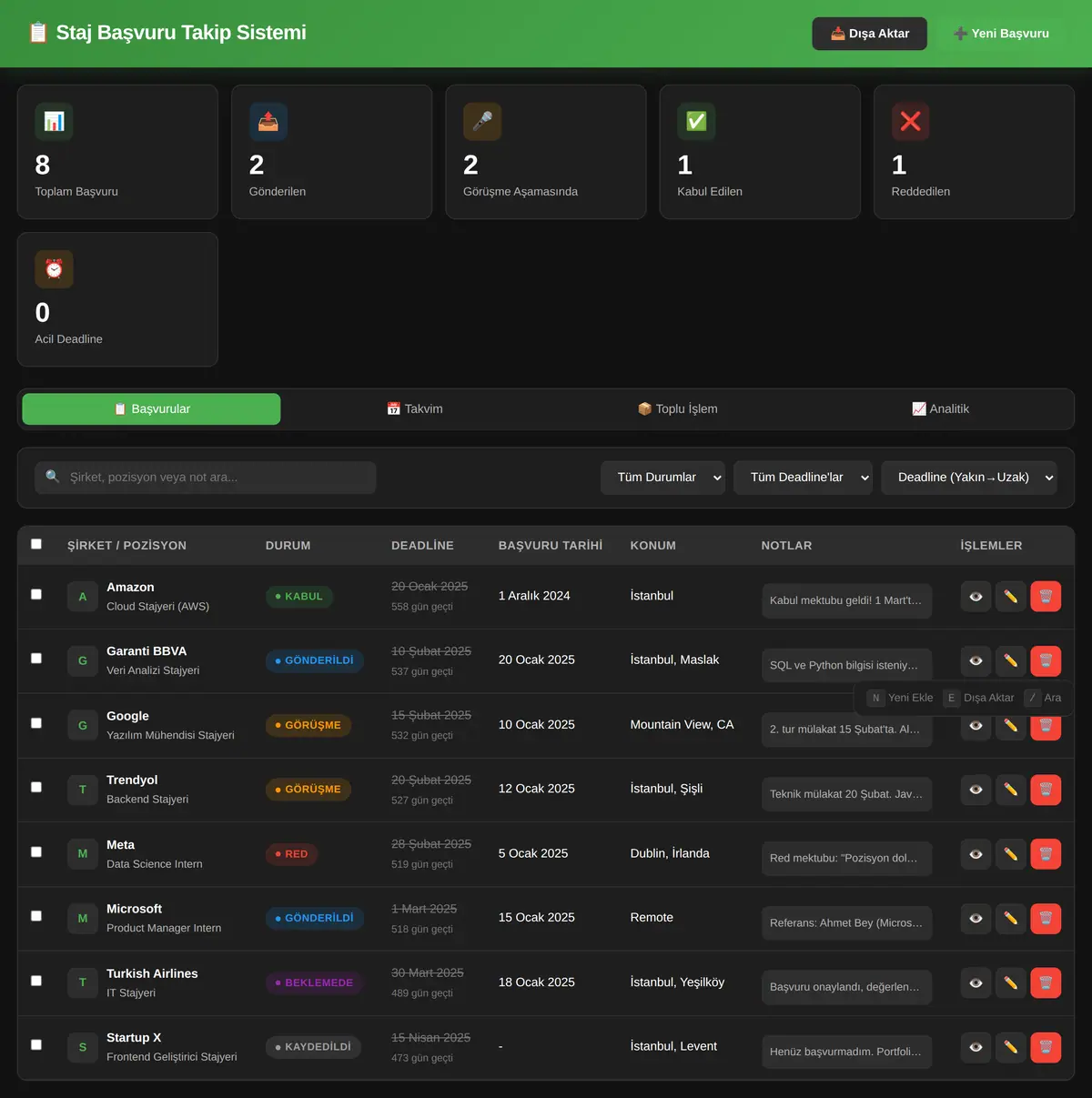
Task: Click the Ara shortcut hint
Action: (x=1043, y=698)
